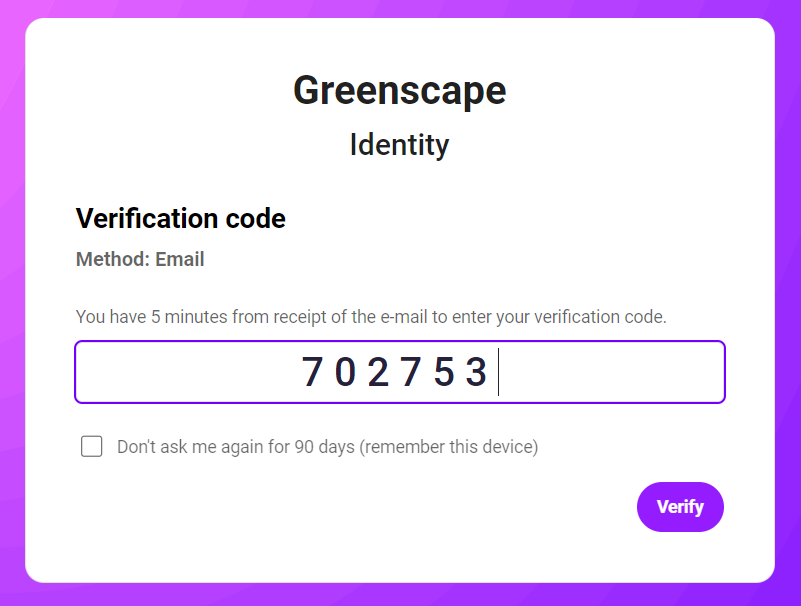Place cursor on digit 5 in code
Image resolution: width=801 pixels, height=606 pixels.
444,372
